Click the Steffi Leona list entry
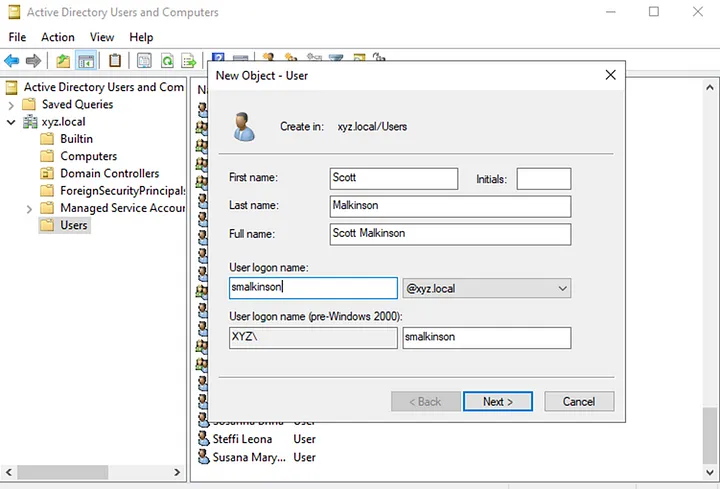720x489 pixels. click(242, 439)
